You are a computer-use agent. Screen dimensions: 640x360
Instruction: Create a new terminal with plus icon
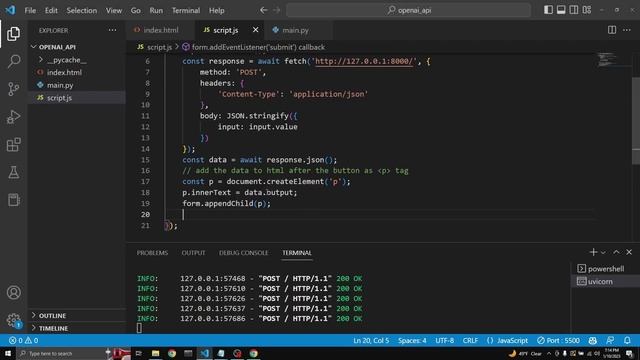coord(593,252)
